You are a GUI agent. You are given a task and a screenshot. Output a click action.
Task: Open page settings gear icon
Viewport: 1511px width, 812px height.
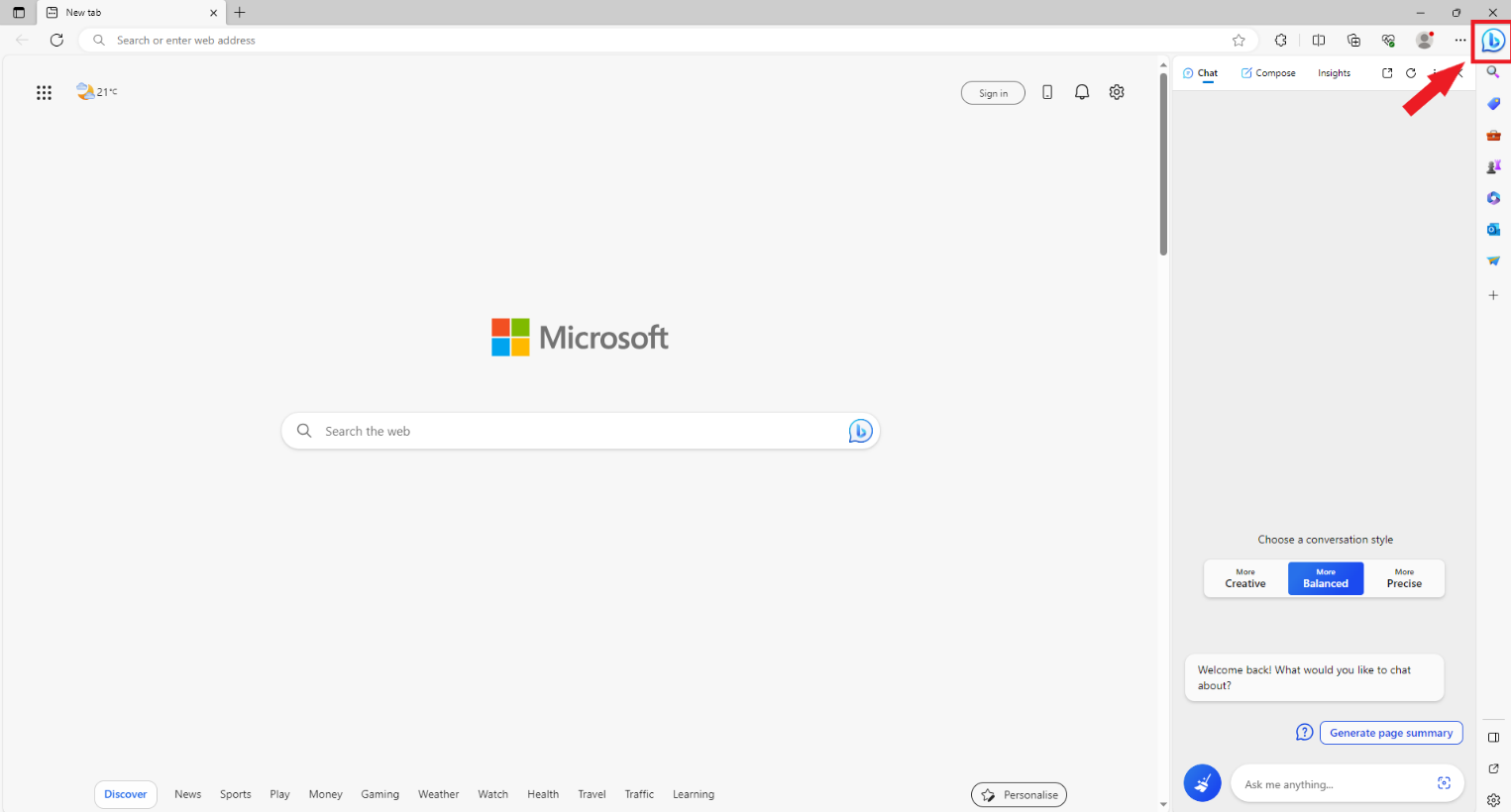(1117, 92)
